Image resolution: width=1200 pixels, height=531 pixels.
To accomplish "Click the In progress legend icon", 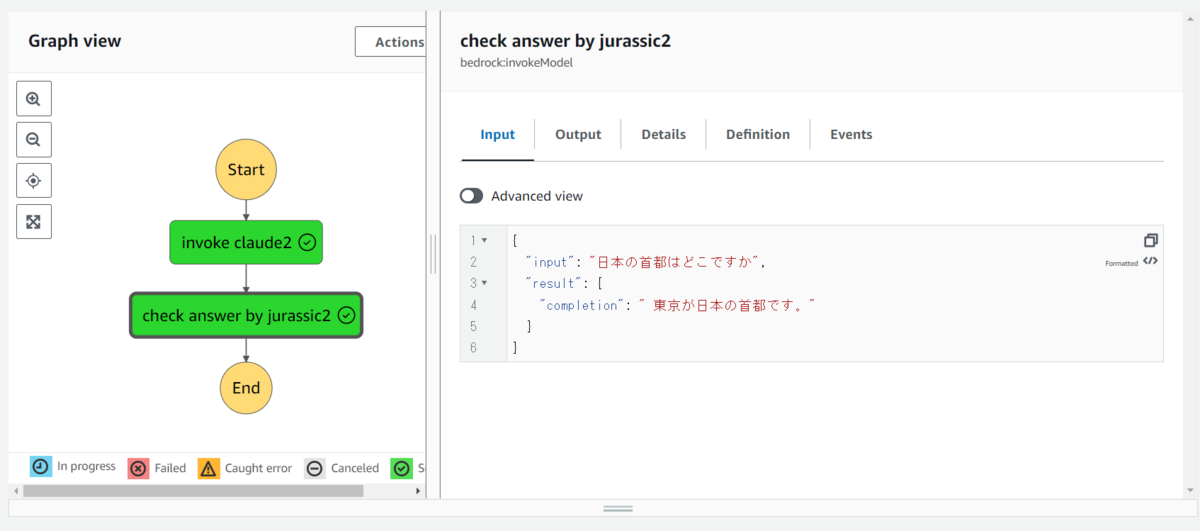I will point(40,467).
